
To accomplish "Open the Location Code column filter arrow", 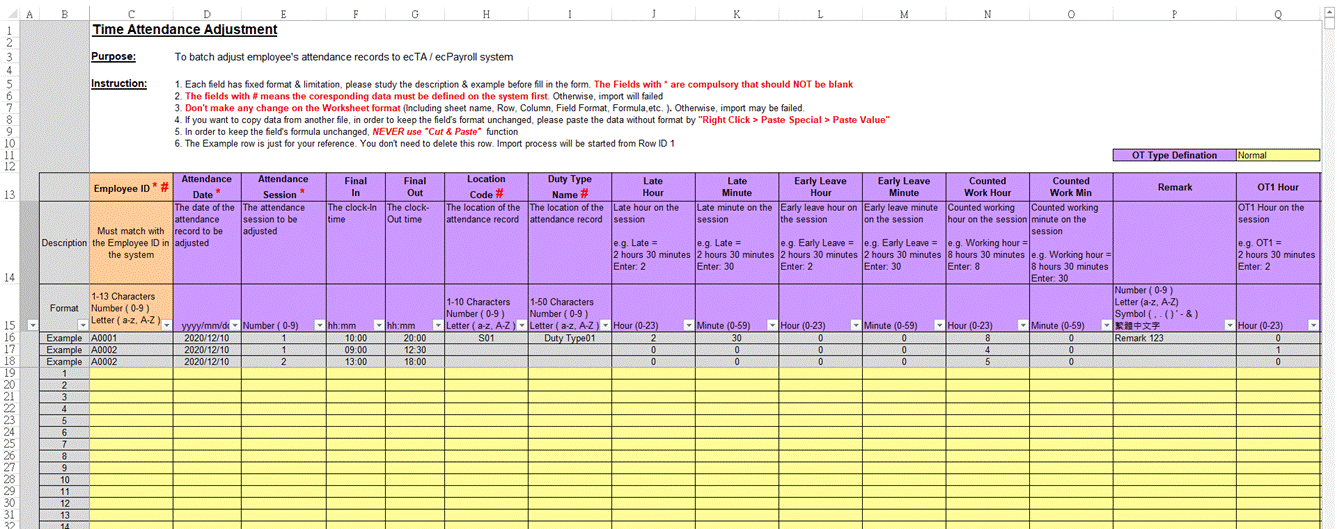I will click(520, 326).
